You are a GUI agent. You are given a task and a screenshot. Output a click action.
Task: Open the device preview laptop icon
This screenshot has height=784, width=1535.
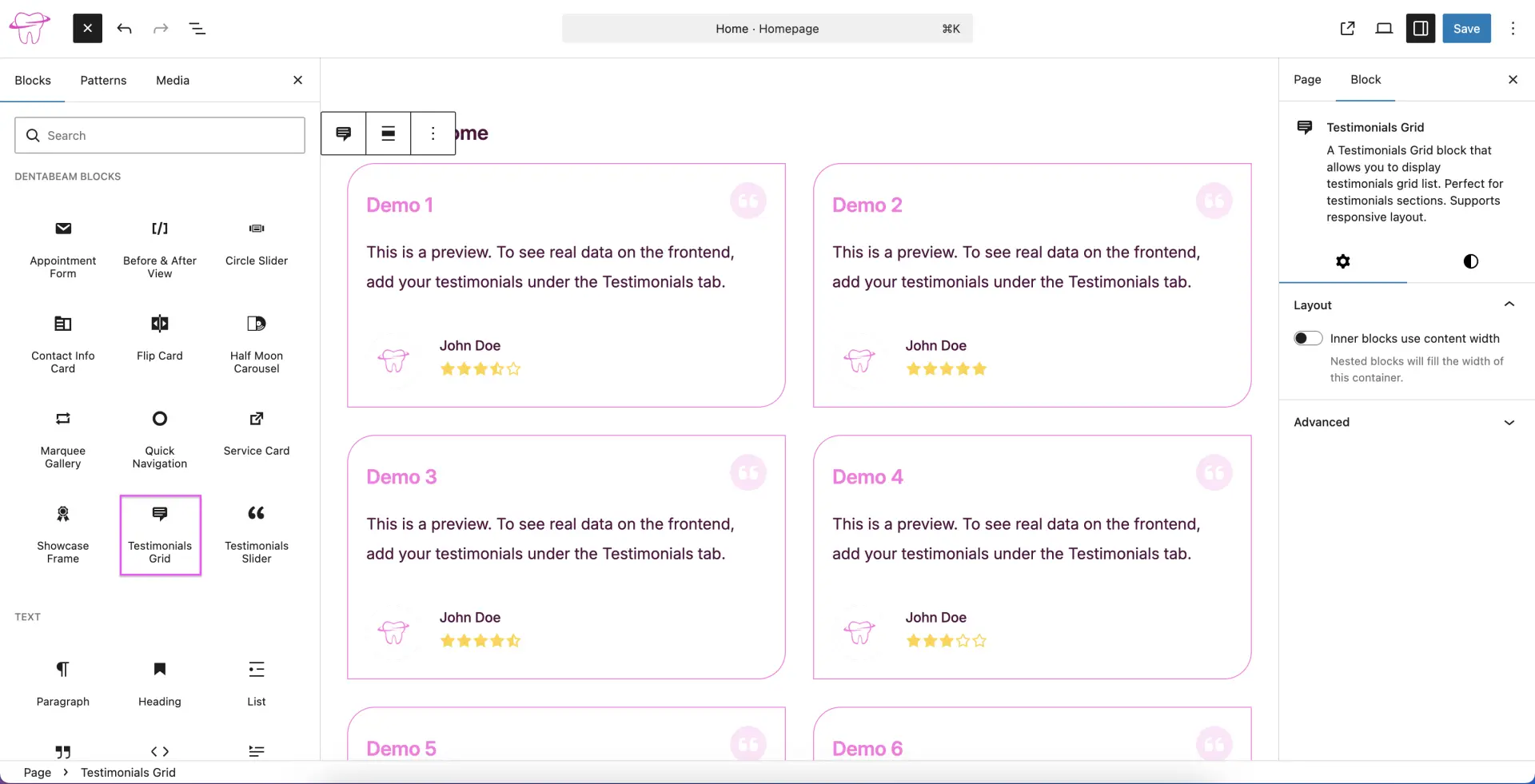point(1384,29)
